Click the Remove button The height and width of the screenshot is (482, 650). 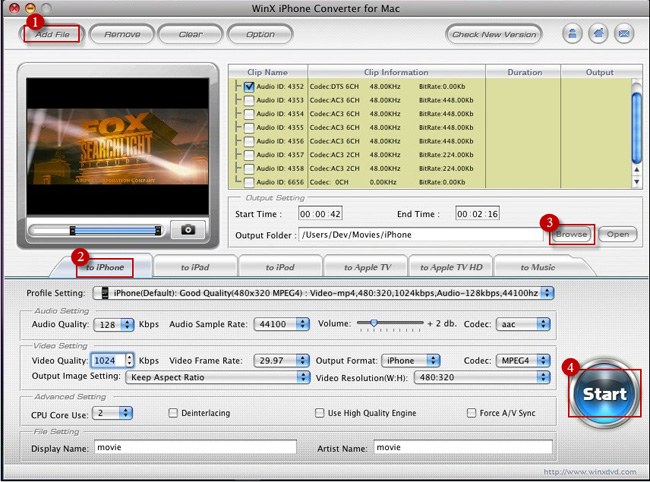click(x=122, y=34)
